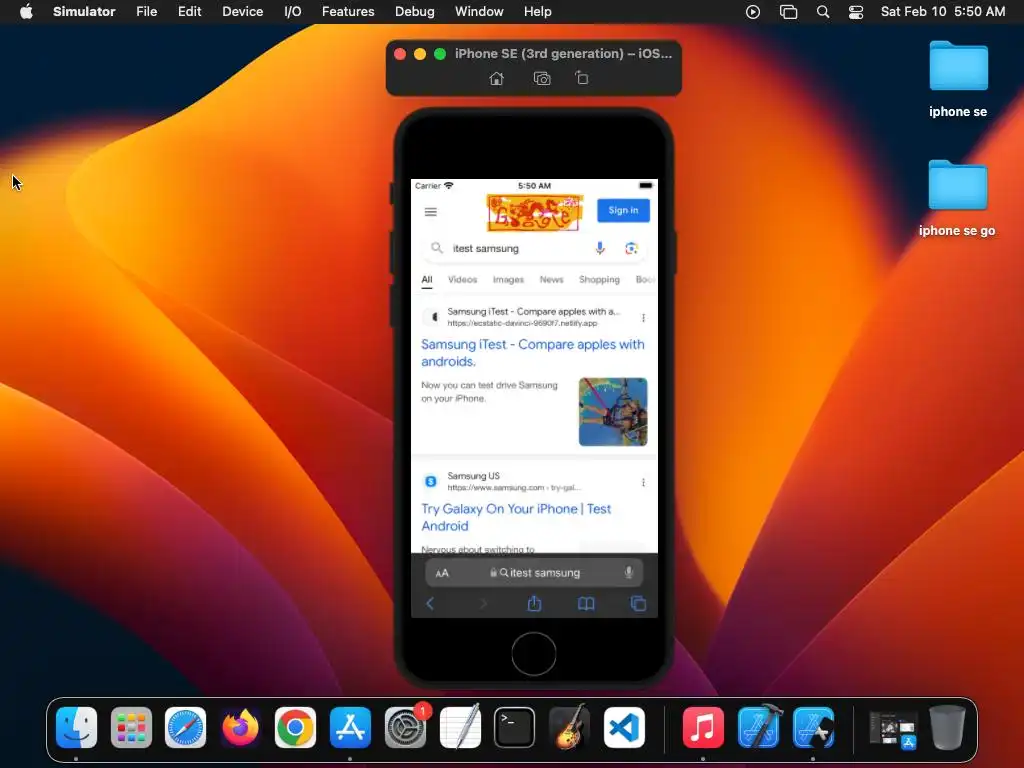Screen dimensions: 1024x768
Task: Open the Features menu
Action: pos(348,12)
